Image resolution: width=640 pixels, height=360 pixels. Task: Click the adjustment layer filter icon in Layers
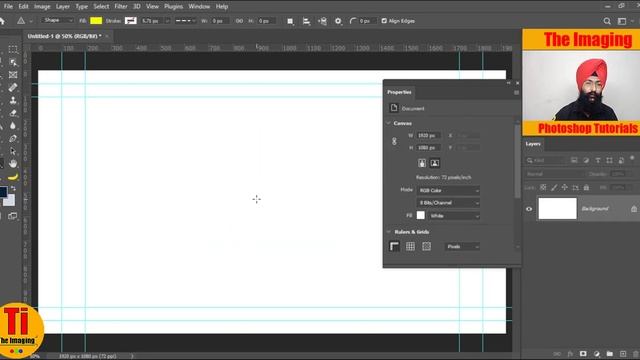coord(586,160)
